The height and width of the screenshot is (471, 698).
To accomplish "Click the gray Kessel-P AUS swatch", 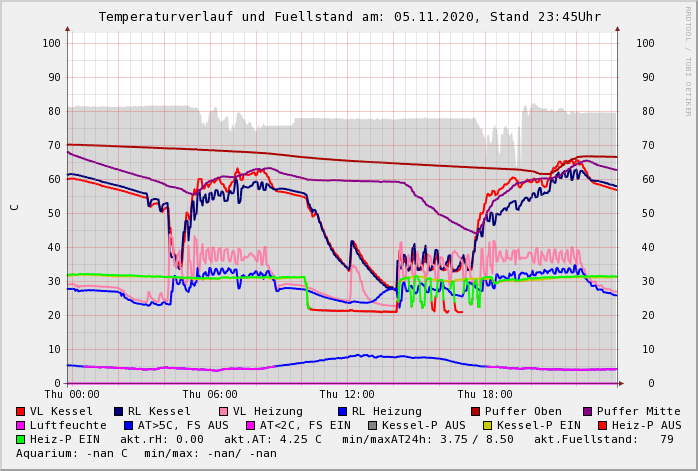I will click(373, 426).
